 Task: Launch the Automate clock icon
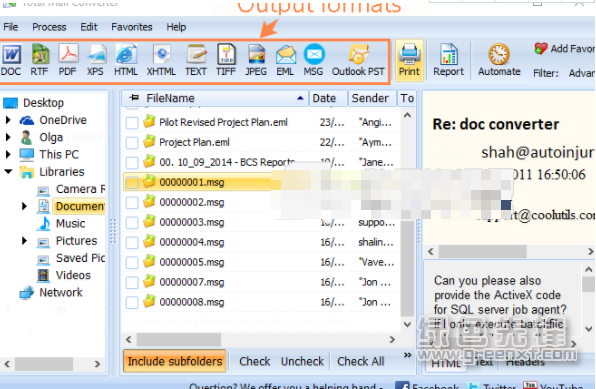(499, 60)
